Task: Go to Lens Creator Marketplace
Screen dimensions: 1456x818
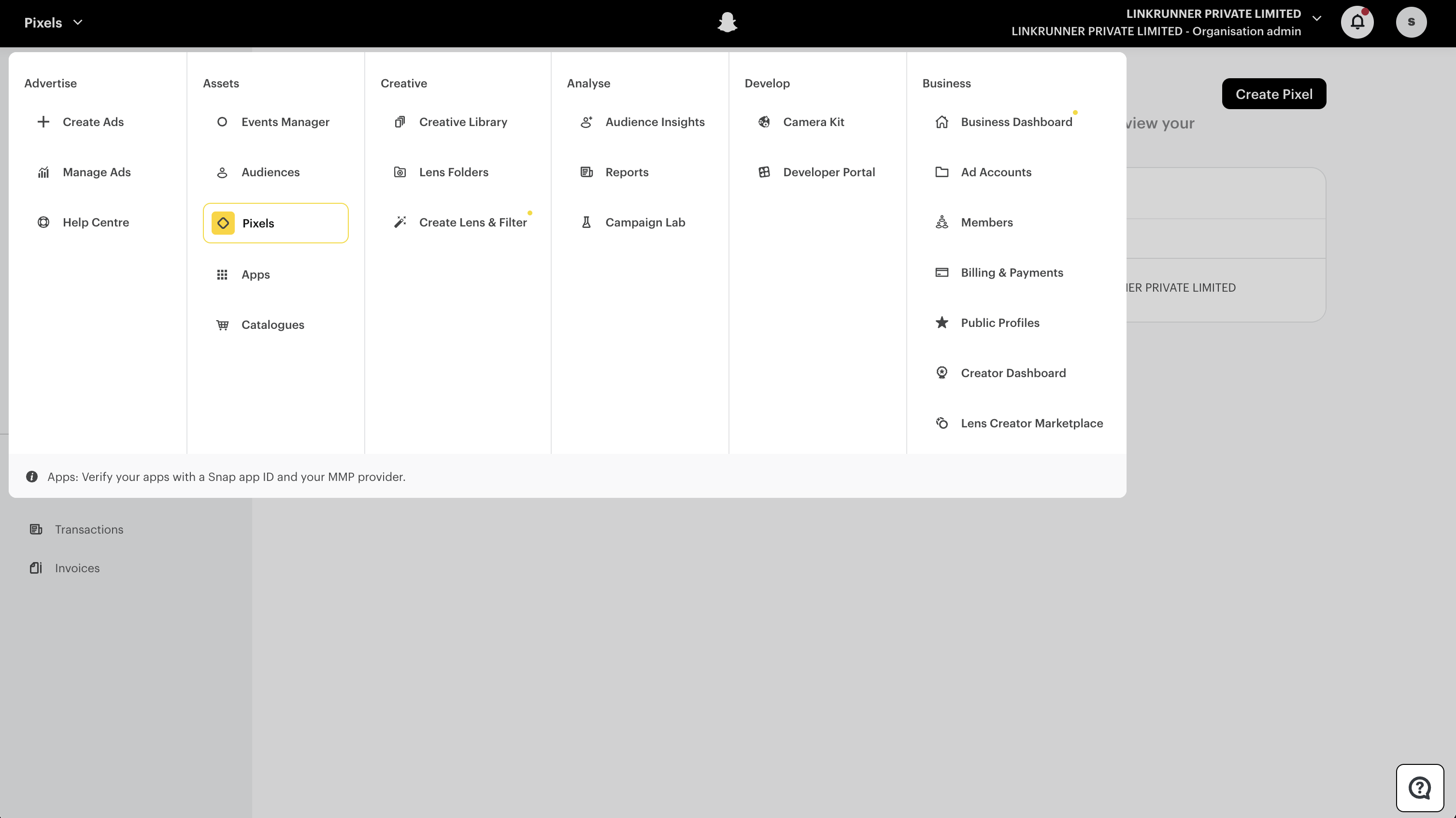Action: [1032, 423]
